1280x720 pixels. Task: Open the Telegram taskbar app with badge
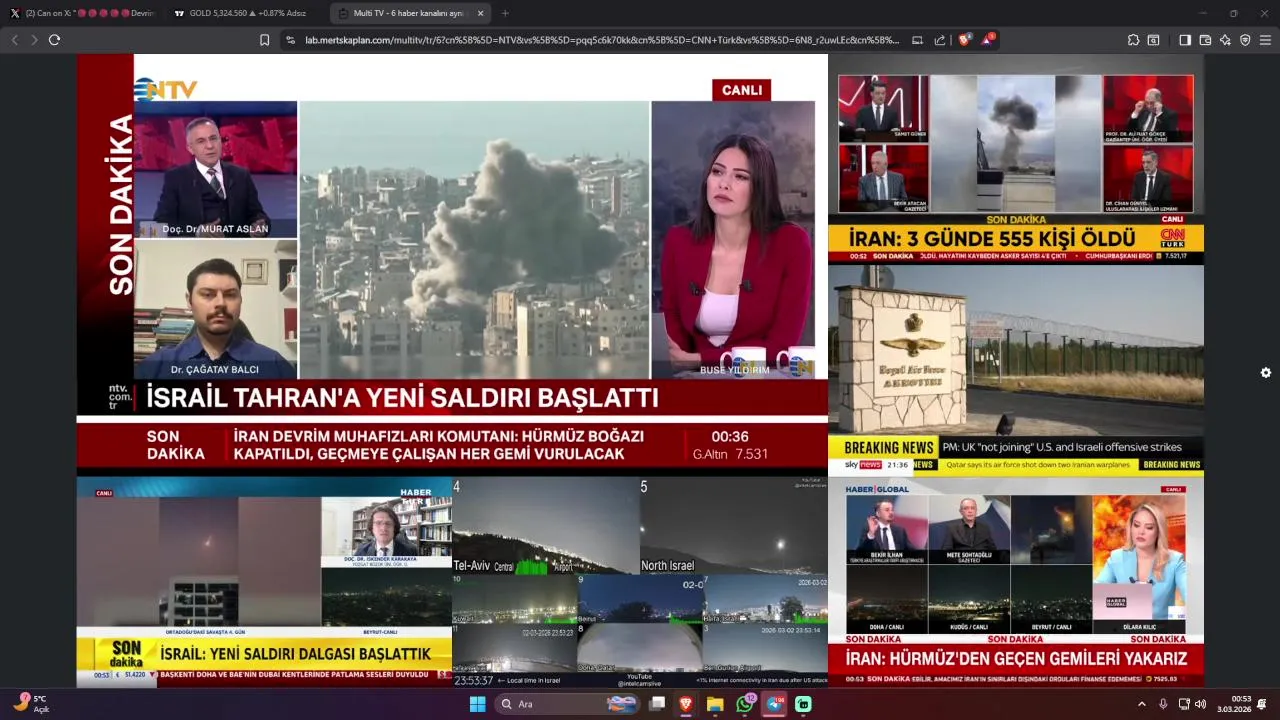click(x=774, y=704)
